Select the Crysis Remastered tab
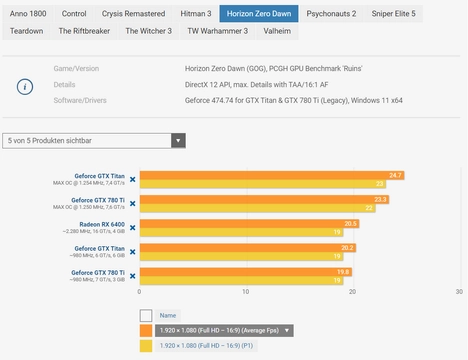The width and height of the screenshot is (468, 360). [x=133, y=14]
